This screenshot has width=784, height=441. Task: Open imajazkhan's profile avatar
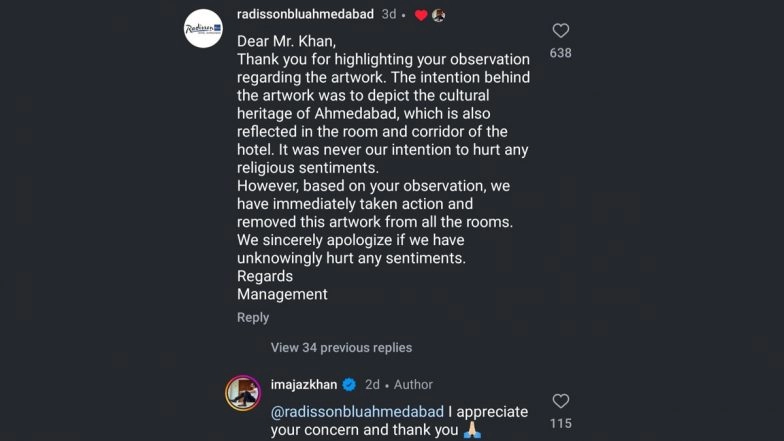click(x=243, y=392)
